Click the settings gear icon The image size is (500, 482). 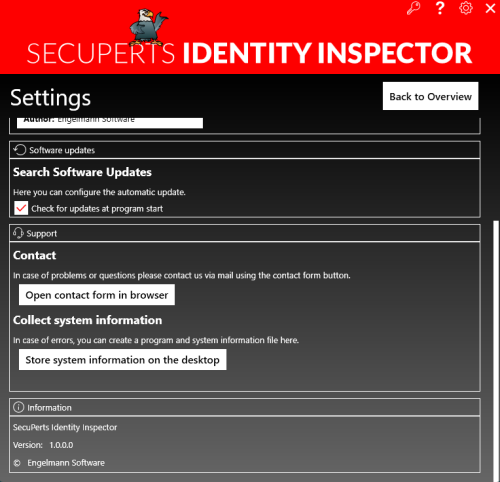pyautogui.click(x=466, y=8)
